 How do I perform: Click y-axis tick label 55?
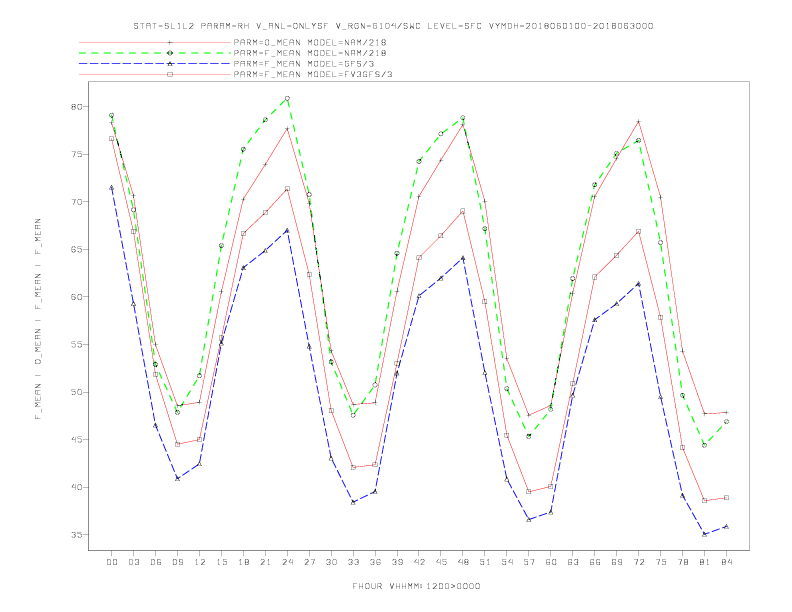[76, 344]
